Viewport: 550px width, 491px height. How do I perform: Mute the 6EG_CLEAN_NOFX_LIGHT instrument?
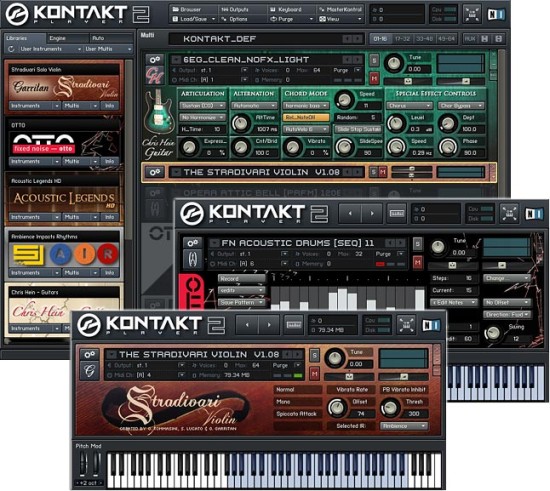(374, 79)
